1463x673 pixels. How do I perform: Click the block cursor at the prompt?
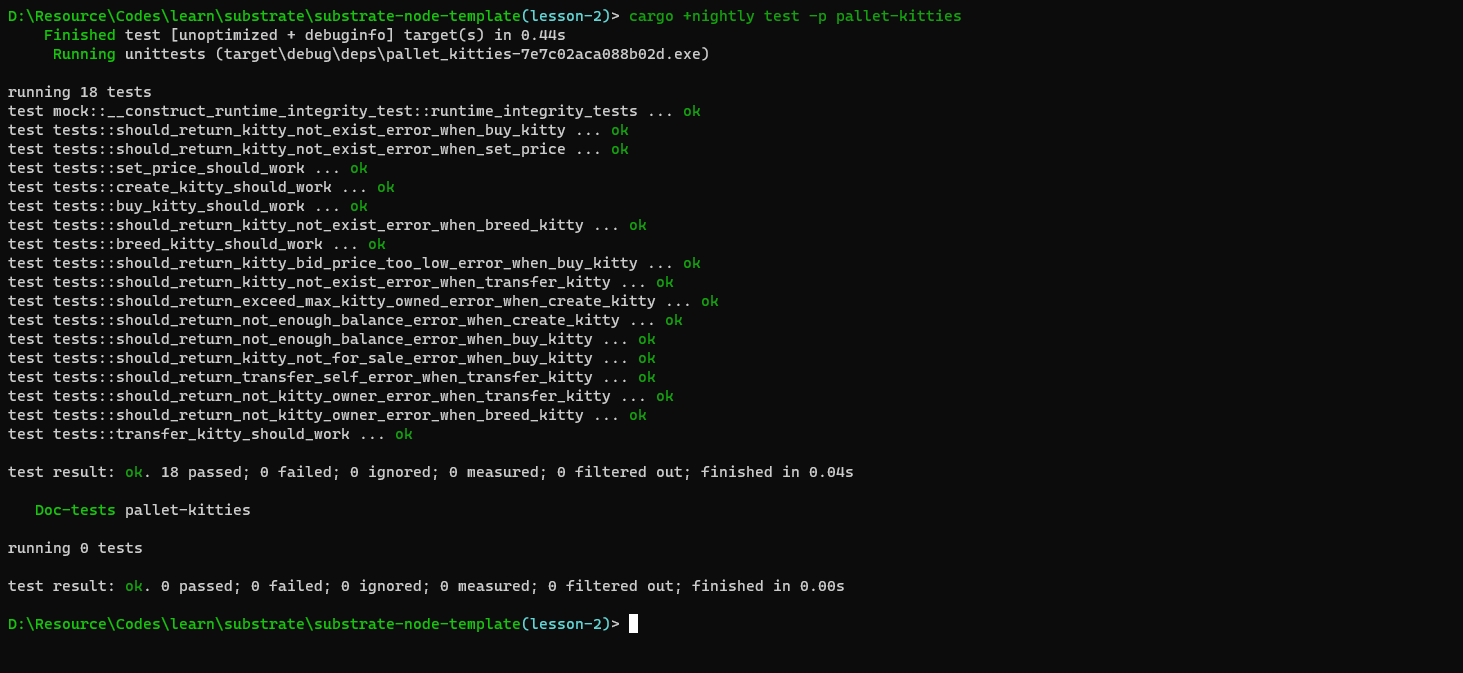pos(633,624)
